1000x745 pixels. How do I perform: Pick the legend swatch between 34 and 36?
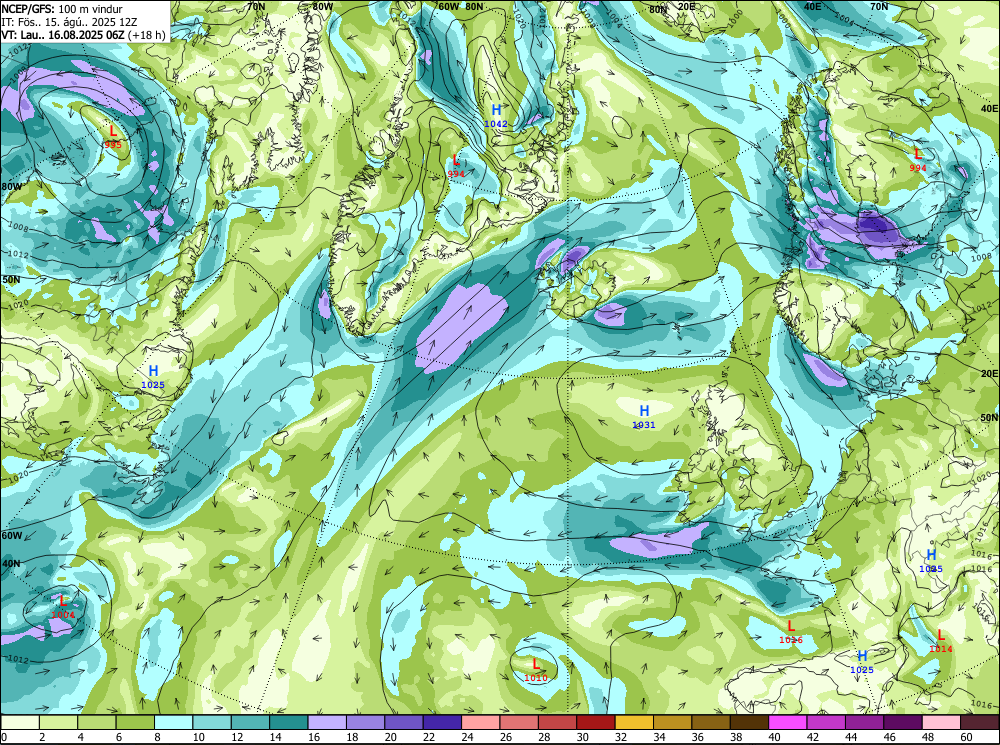click(672, 722)
